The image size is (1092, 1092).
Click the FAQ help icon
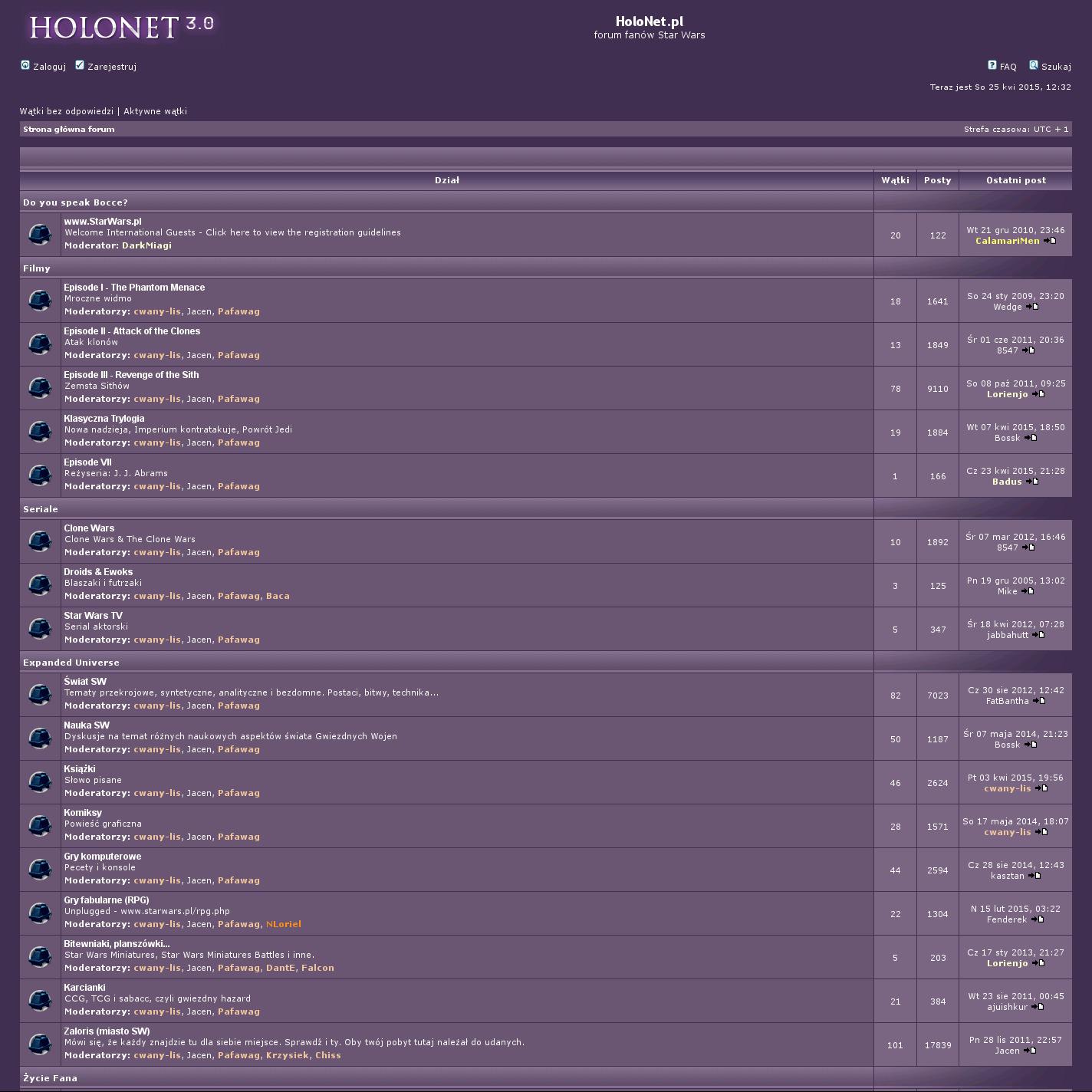(x=992, y=66)
